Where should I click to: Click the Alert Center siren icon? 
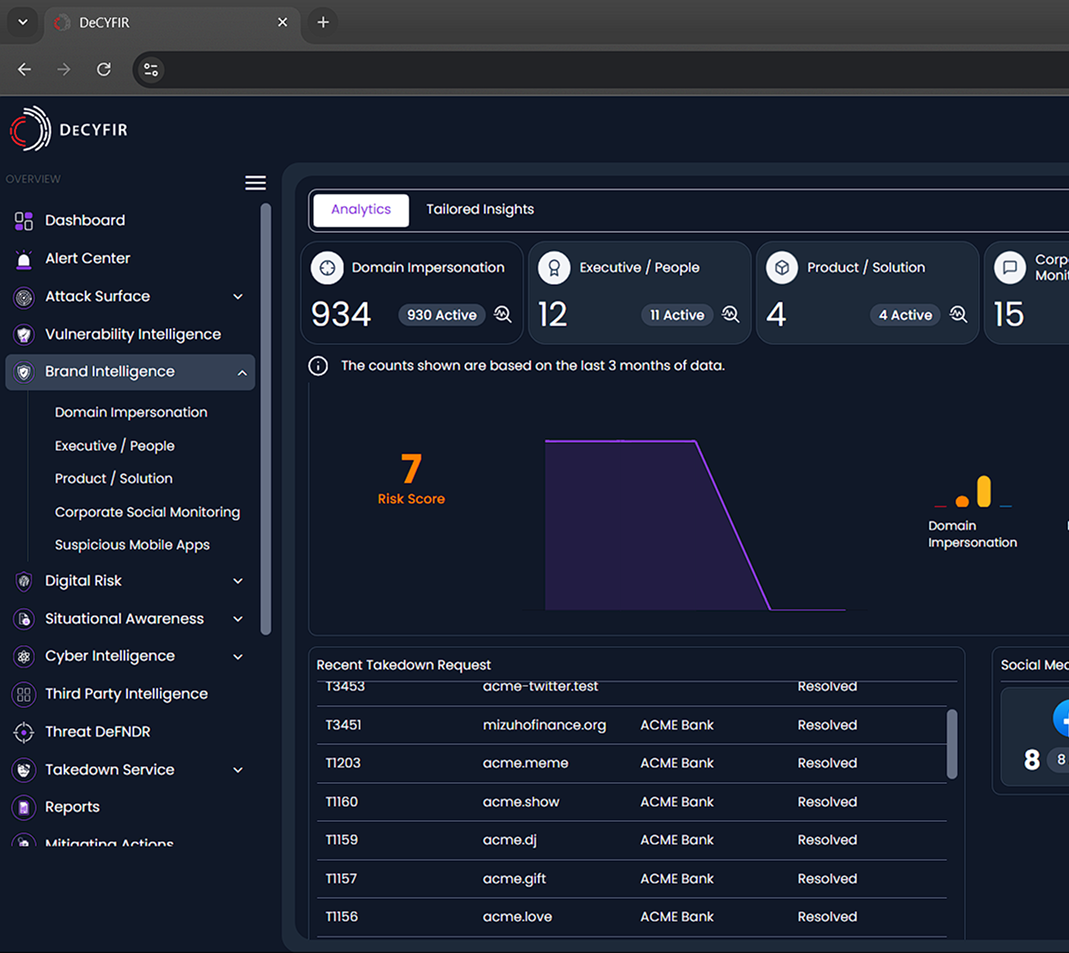coord(24,259)
